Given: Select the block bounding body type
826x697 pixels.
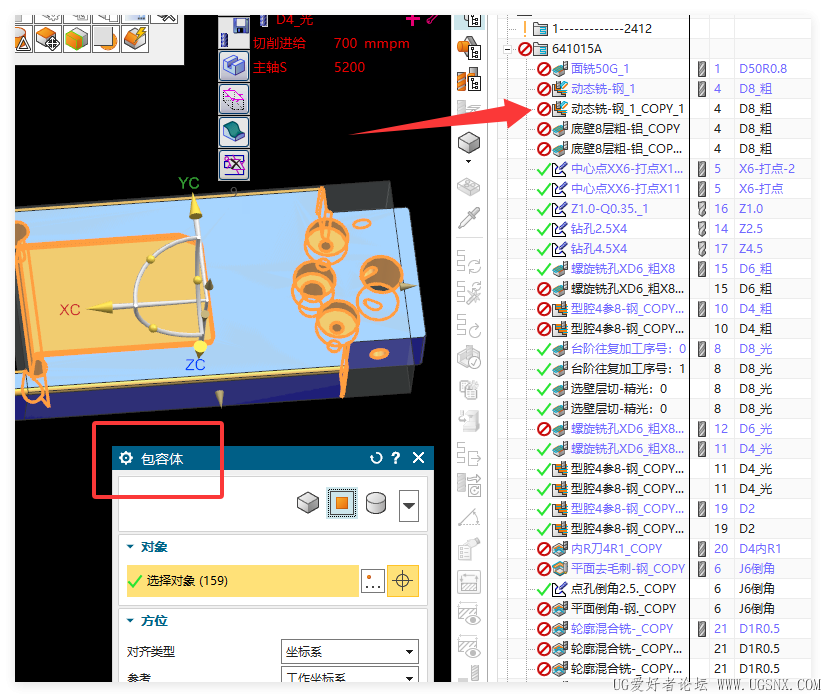Looking at the screenshot, I should (308, 503).
